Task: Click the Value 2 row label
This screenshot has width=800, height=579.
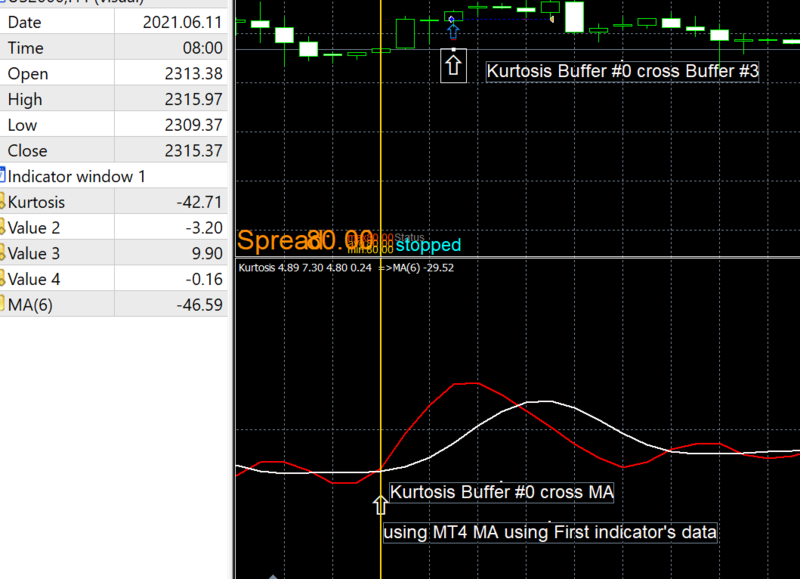Action: tap(34, 228)
